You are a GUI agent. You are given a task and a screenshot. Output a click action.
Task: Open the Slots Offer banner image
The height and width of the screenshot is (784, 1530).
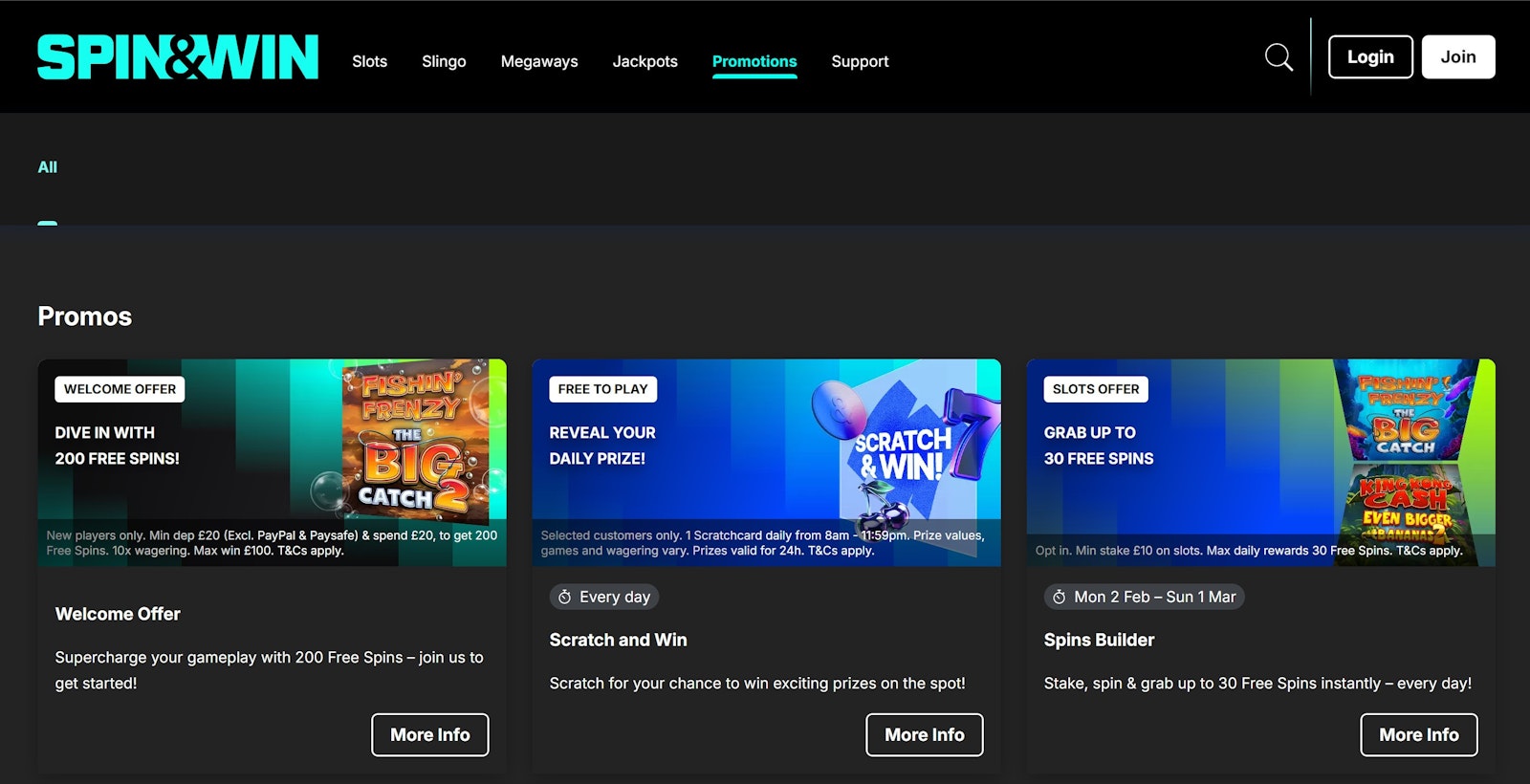click(1261, 463)
